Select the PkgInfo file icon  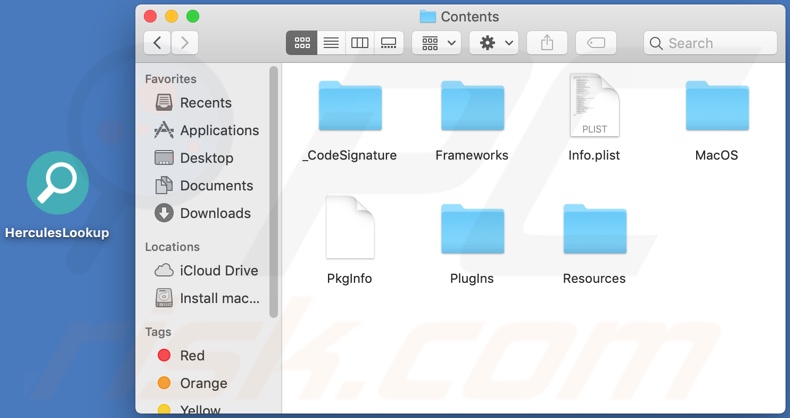click(350, 228)
